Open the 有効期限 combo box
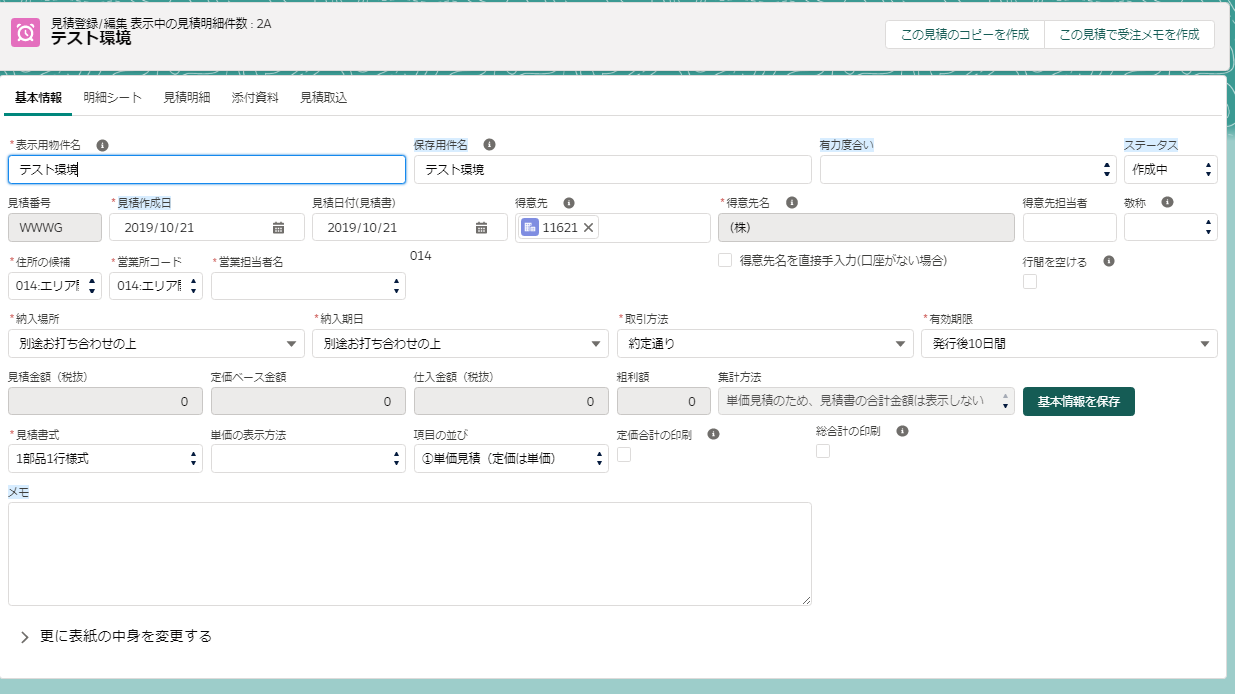This screenshot has width=1235, height=694. (x=1069, y=344)
